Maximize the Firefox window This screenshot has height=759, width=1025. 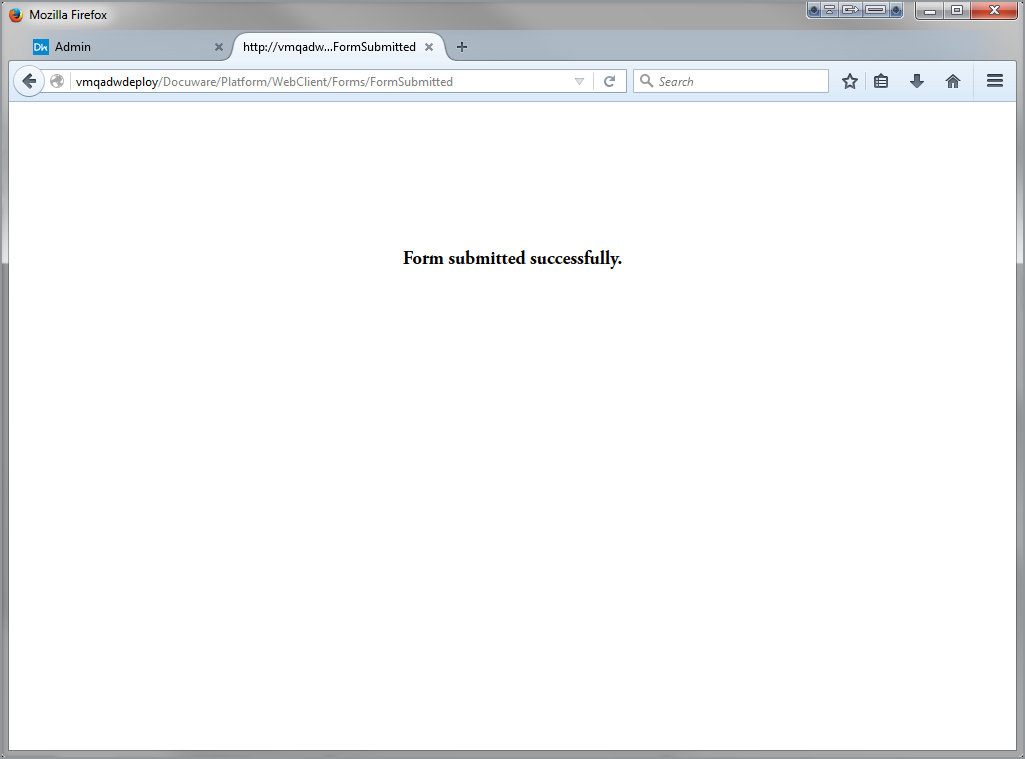tap(957, 11)
